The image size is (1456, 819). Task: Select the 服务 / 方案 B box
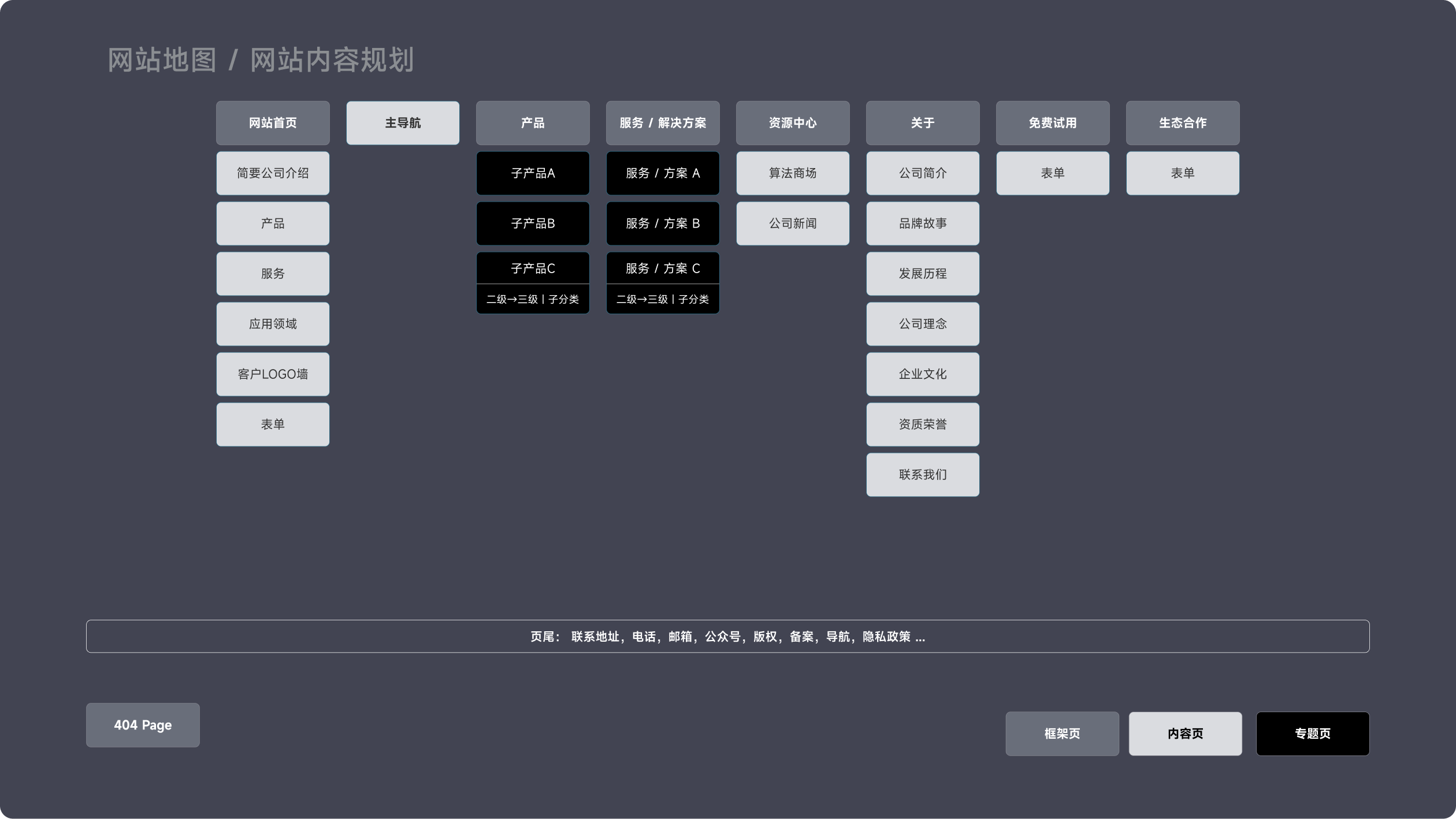[663, 223]
